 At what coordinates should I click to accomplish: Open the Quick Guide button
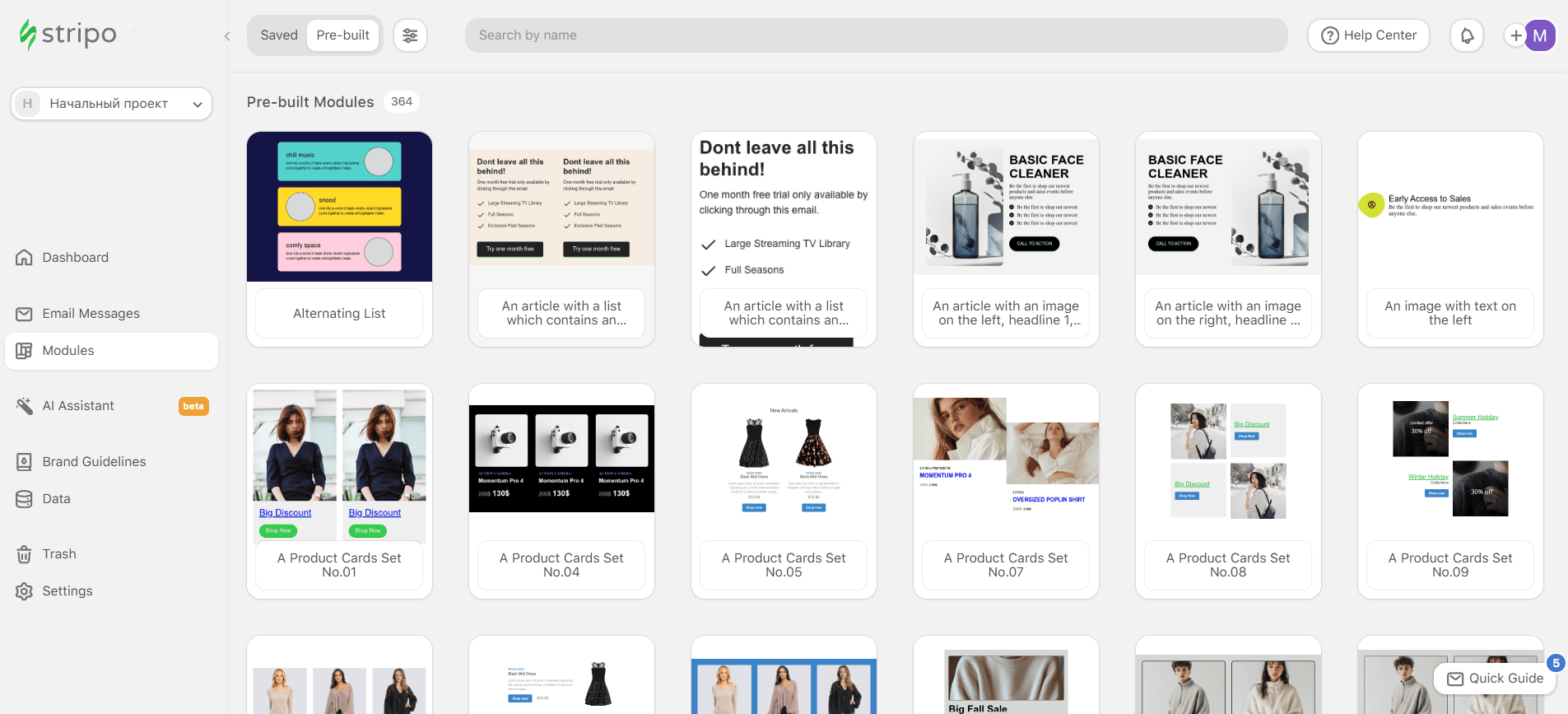(1495, 679)
